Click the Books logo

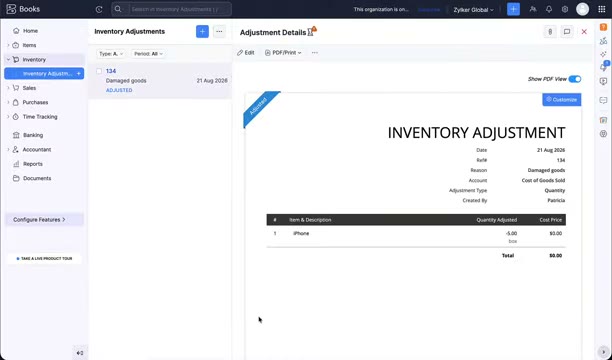pyautogui.click(x=23, y=9)
